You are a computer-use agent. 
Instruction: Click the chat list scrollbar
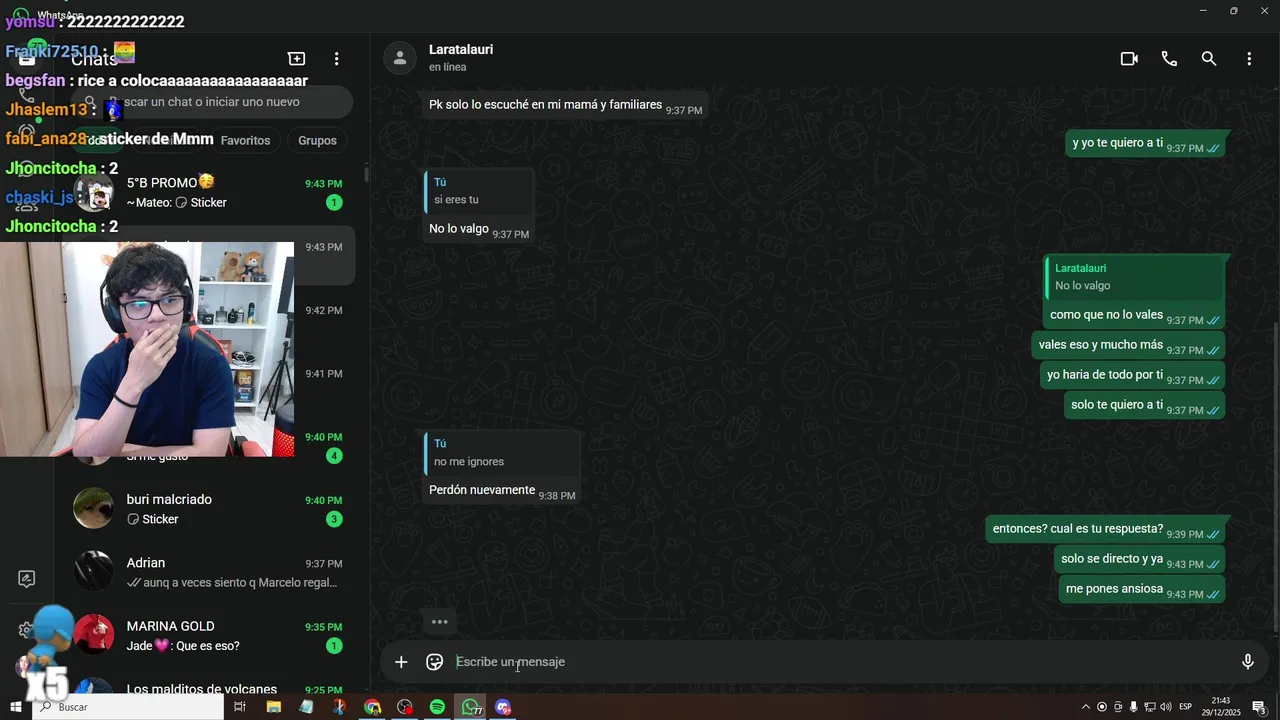[x=365, y=174]
